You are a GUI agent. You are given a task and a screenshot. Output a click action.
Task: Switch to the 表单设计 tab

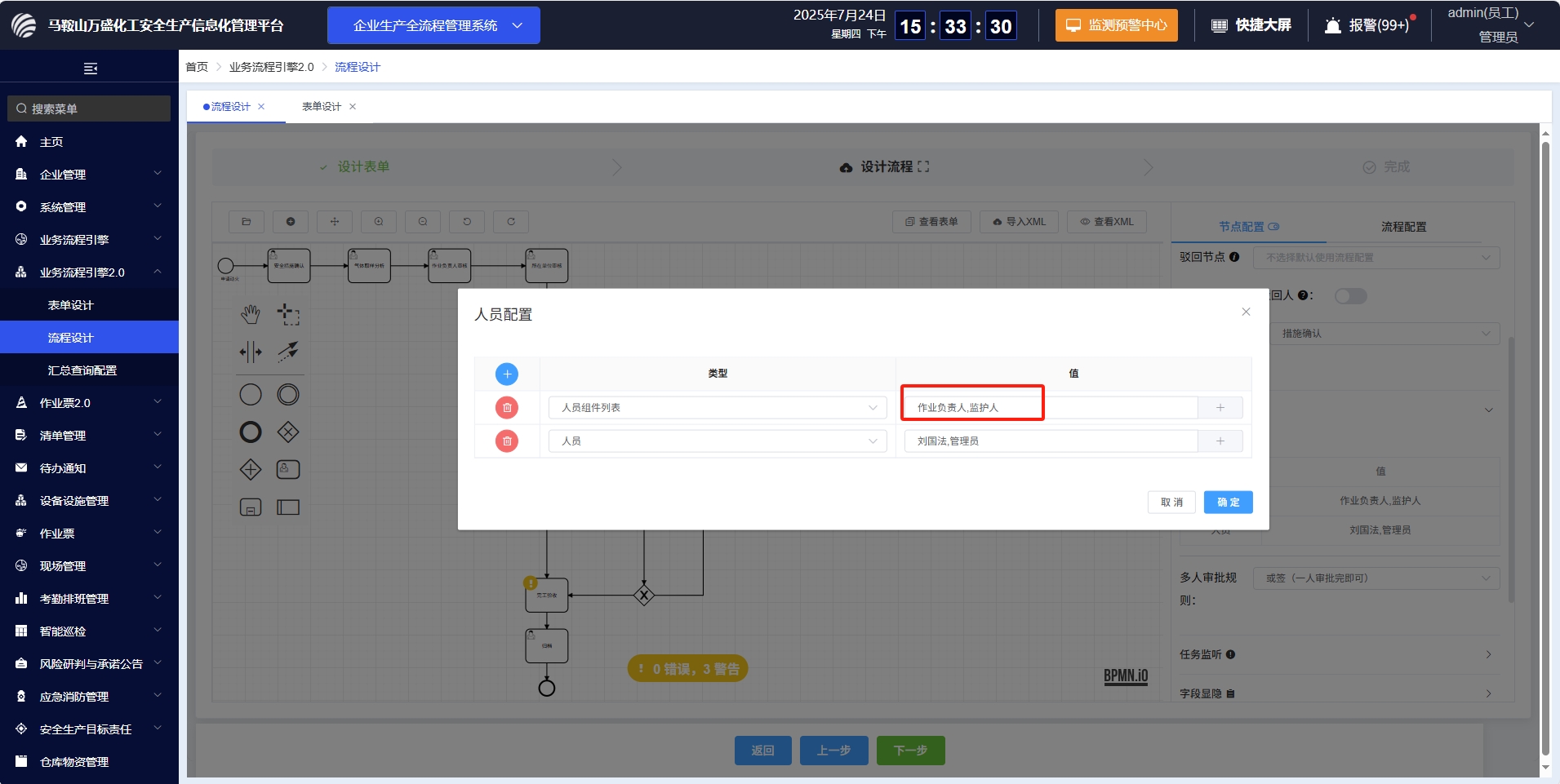(322, 107)
